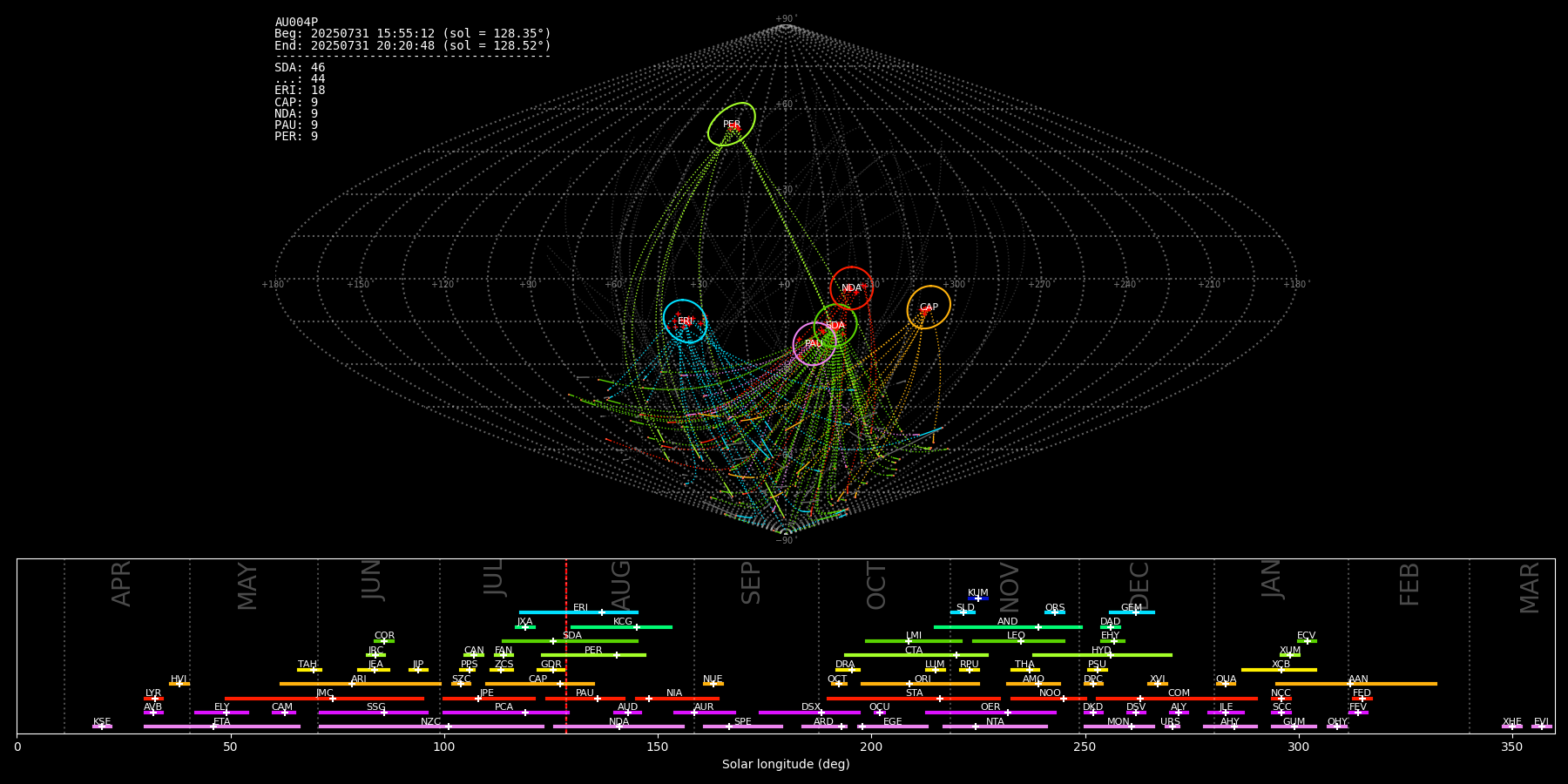
Task: Select the OER purple shower bar
Action: 990,713
